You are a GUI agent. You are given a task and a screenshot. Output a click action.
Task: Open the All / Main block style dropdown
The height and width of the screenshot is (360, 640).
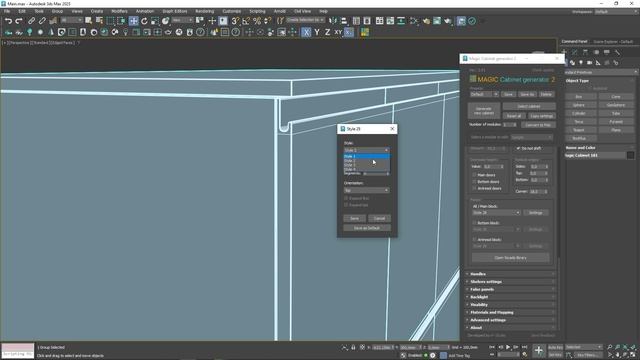496,213
